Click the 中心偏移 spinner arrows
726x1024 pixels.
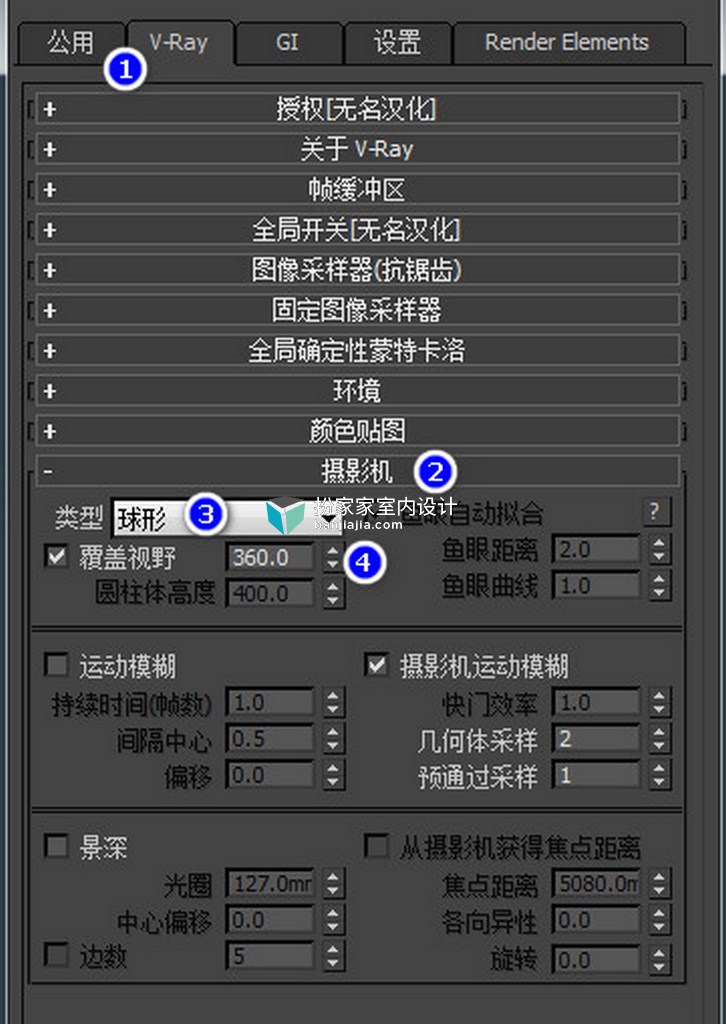[334, 921]
